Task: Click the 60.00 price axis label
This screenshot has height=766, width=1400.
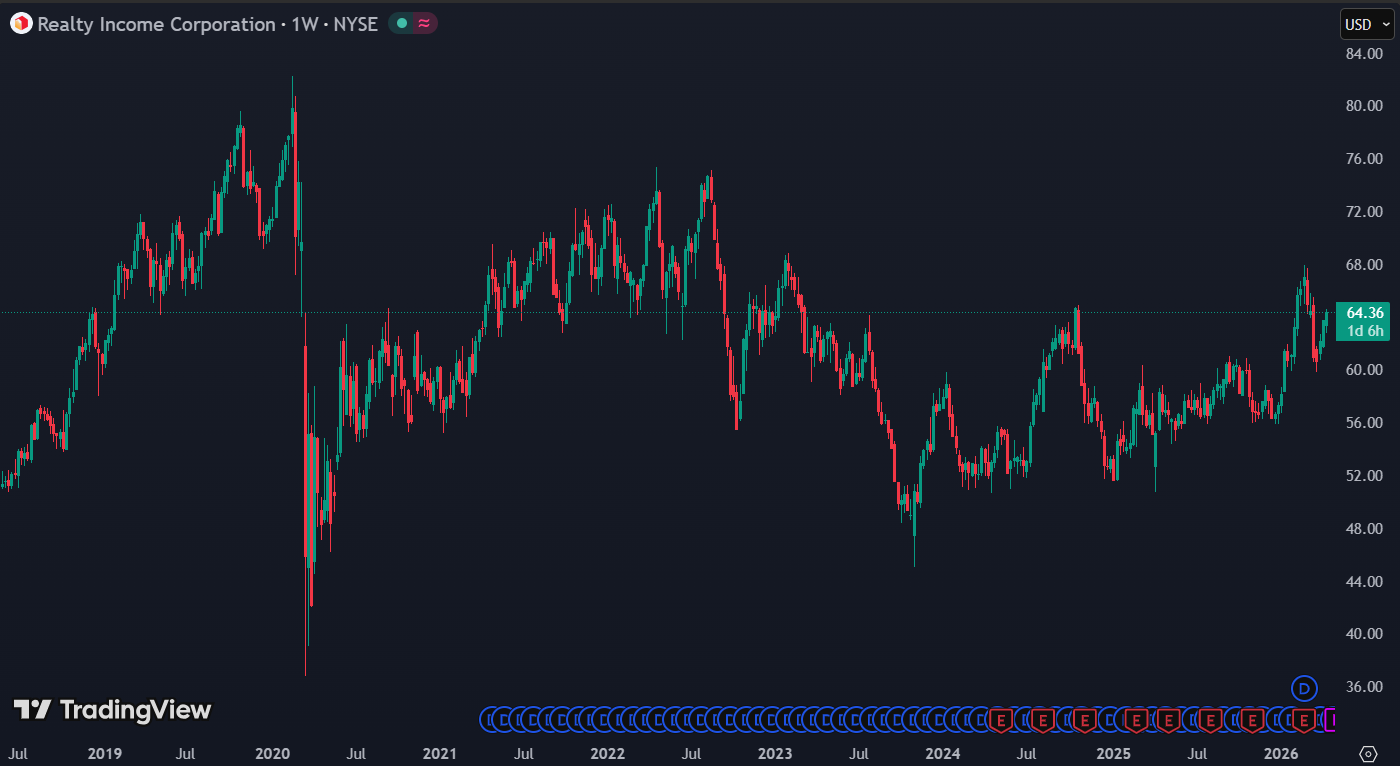Action: (1365, 370)
